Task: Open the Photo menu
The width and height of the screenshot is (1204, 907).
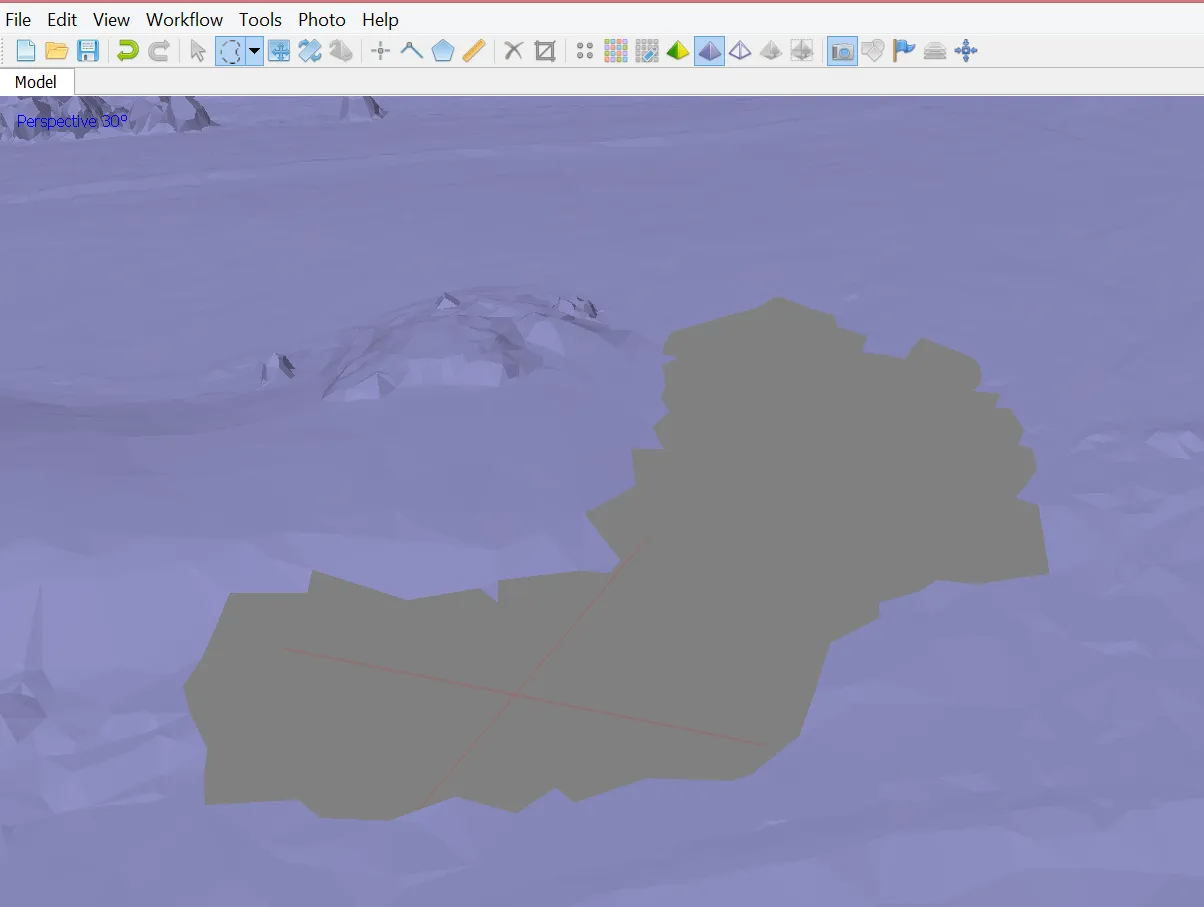Action: point(322,20)
